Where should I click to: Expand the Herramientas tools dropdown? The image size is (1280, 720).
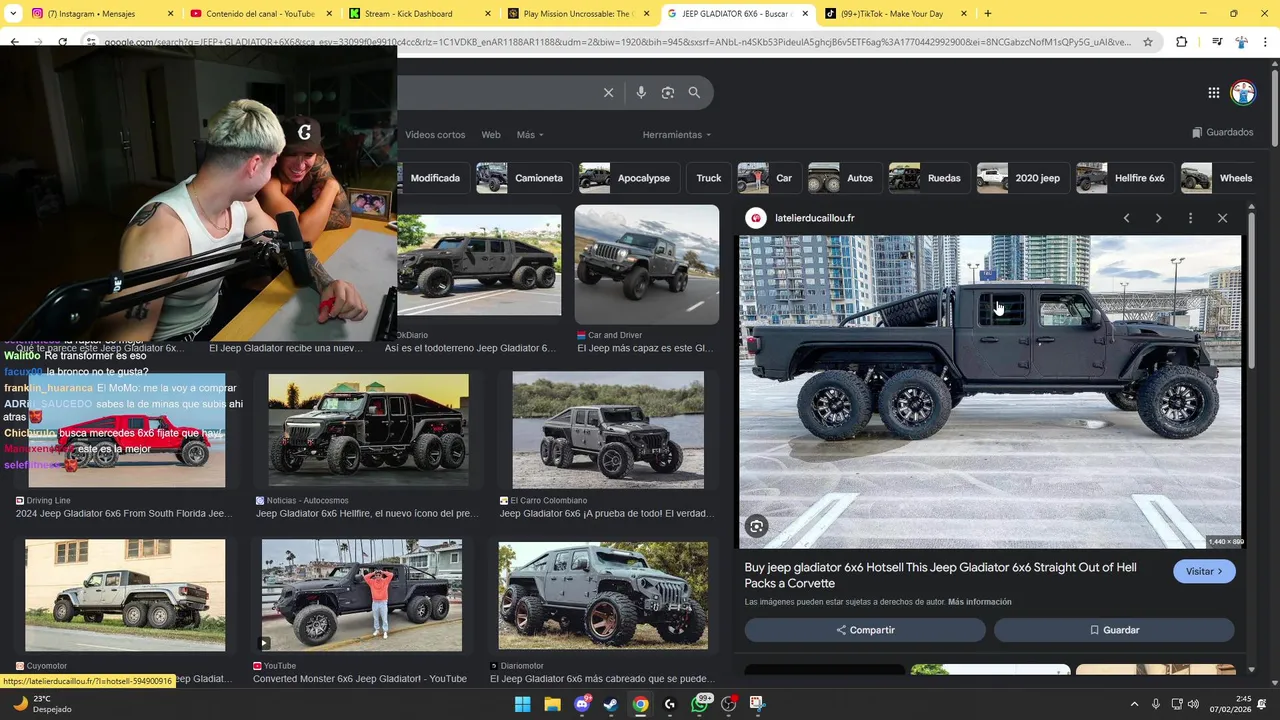click(677, 135)
